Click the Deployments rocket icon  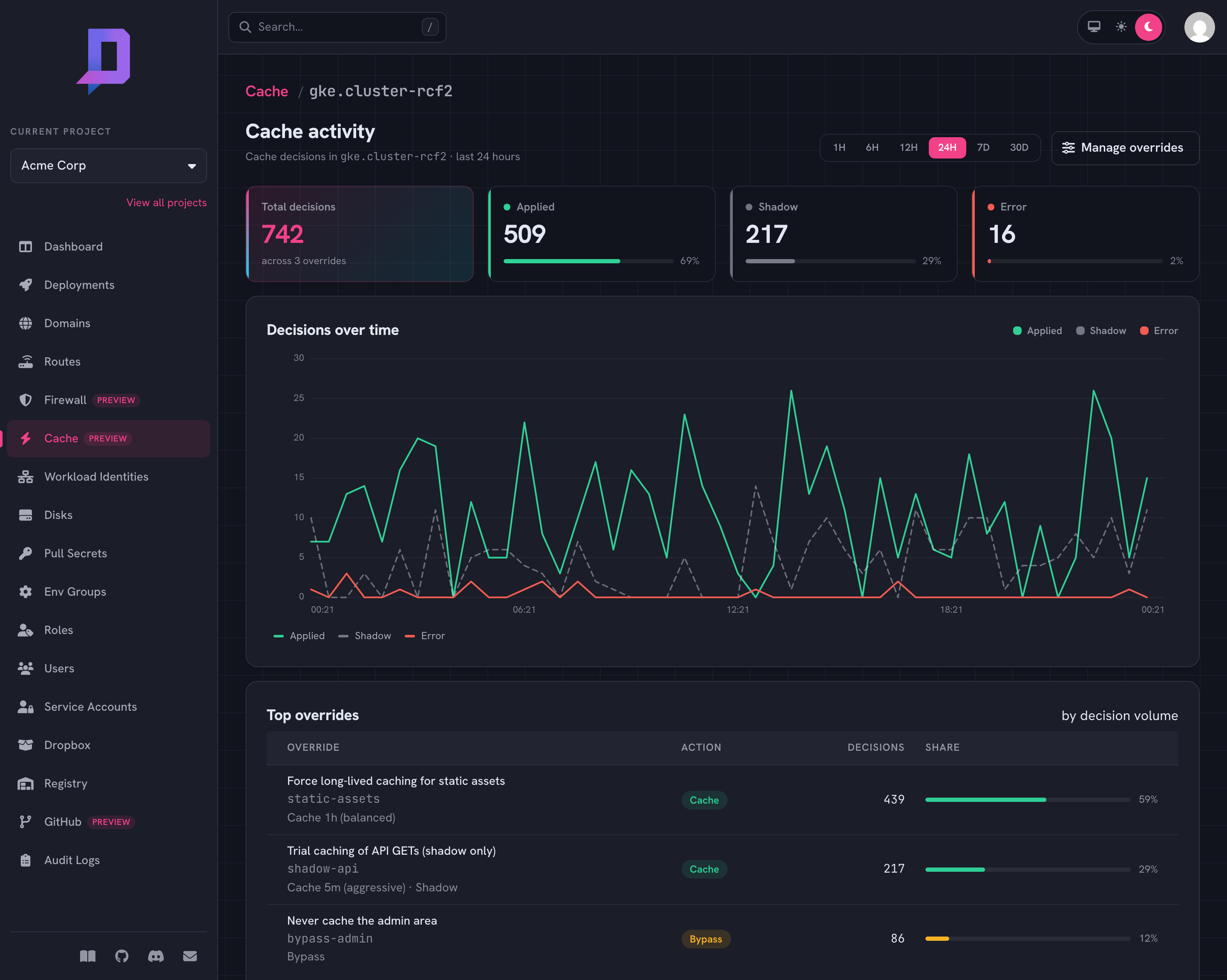[26, 285]
